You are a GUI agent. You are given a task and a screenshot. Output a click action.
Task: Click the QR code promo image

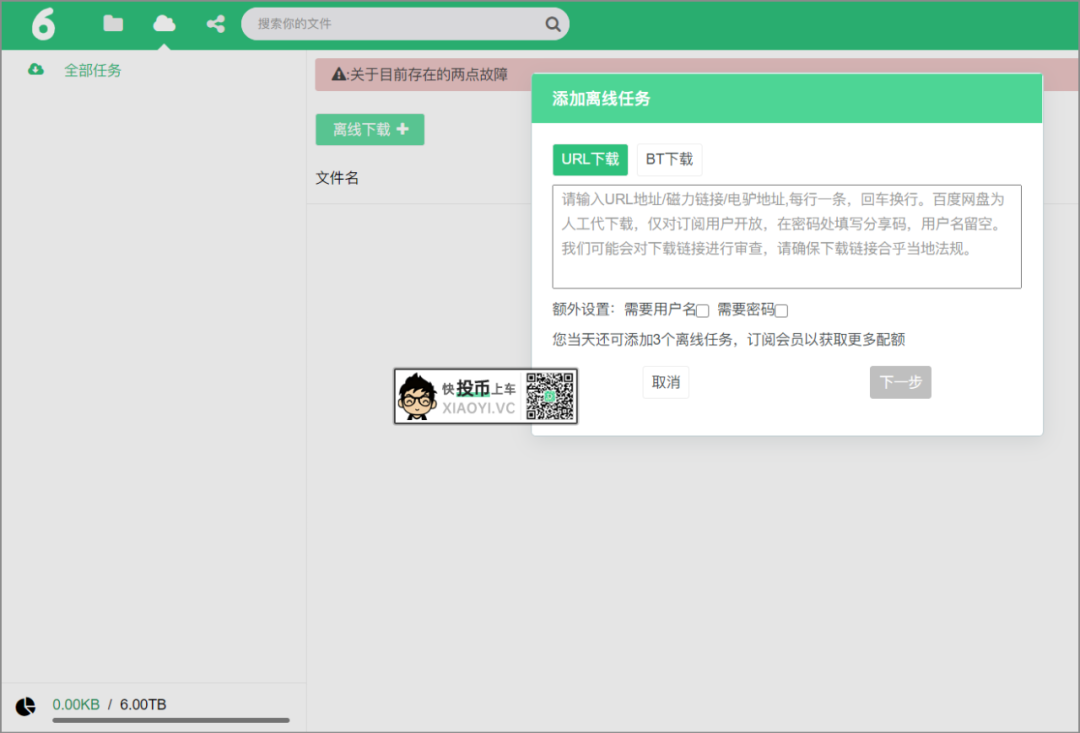pos(486,396)
